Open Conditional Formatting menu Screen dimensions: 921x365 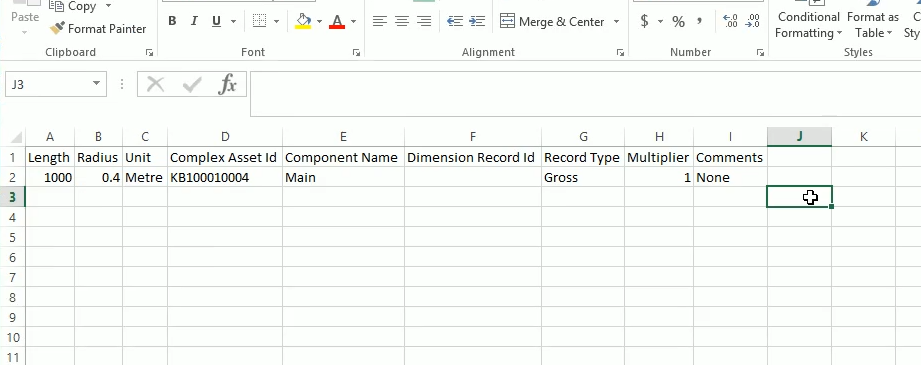coord(808,25)
